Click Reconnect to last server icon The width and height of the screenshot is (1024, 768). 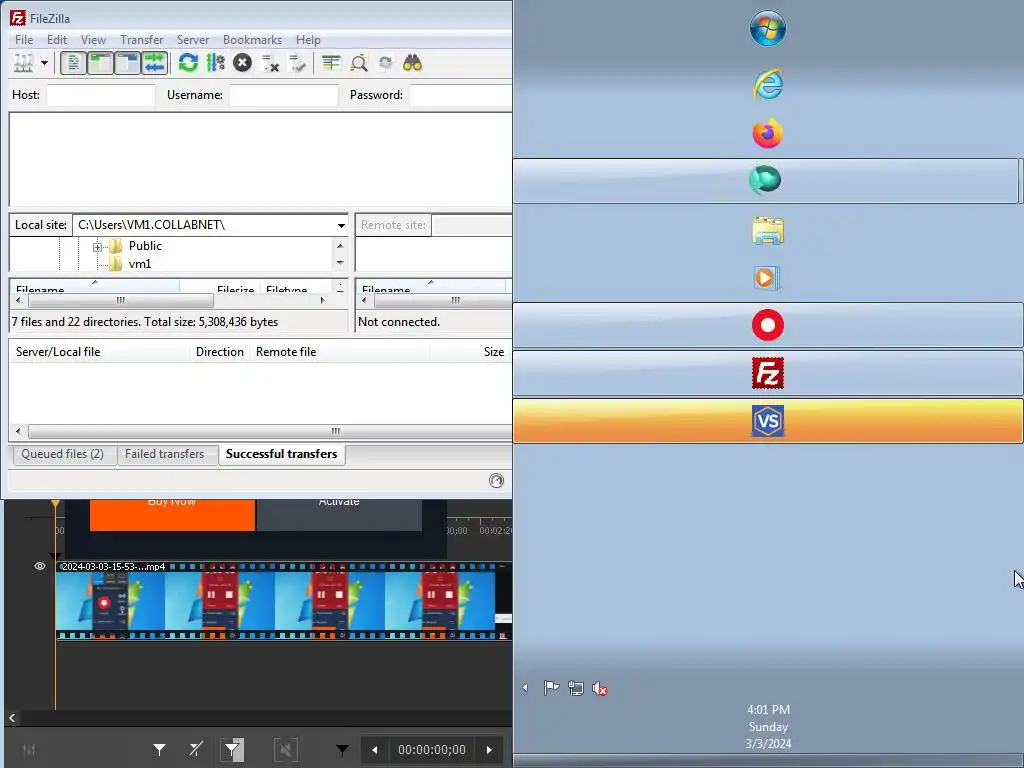click(x=297, y=63)
